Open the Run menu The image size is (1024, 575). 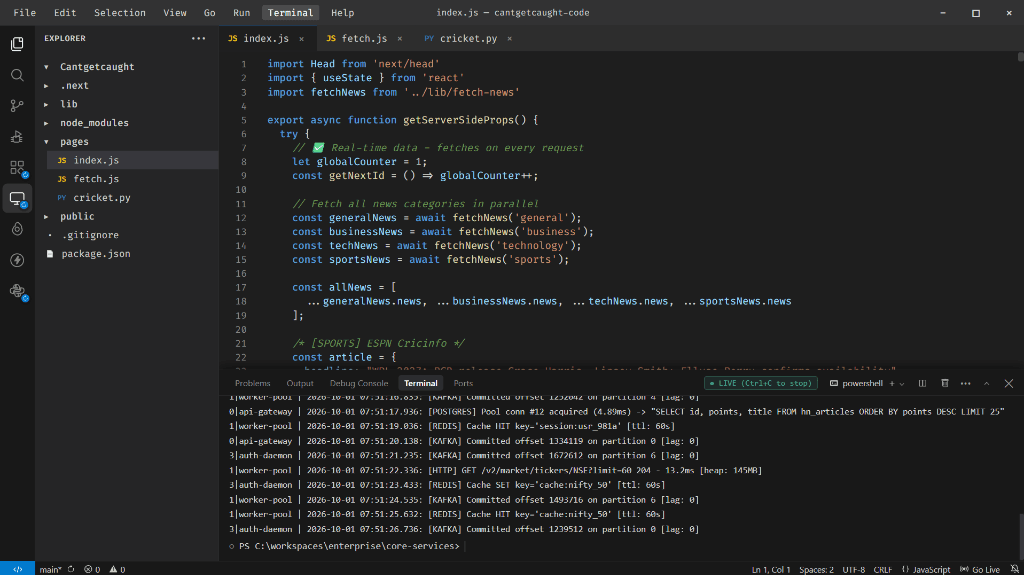[241, 12]
